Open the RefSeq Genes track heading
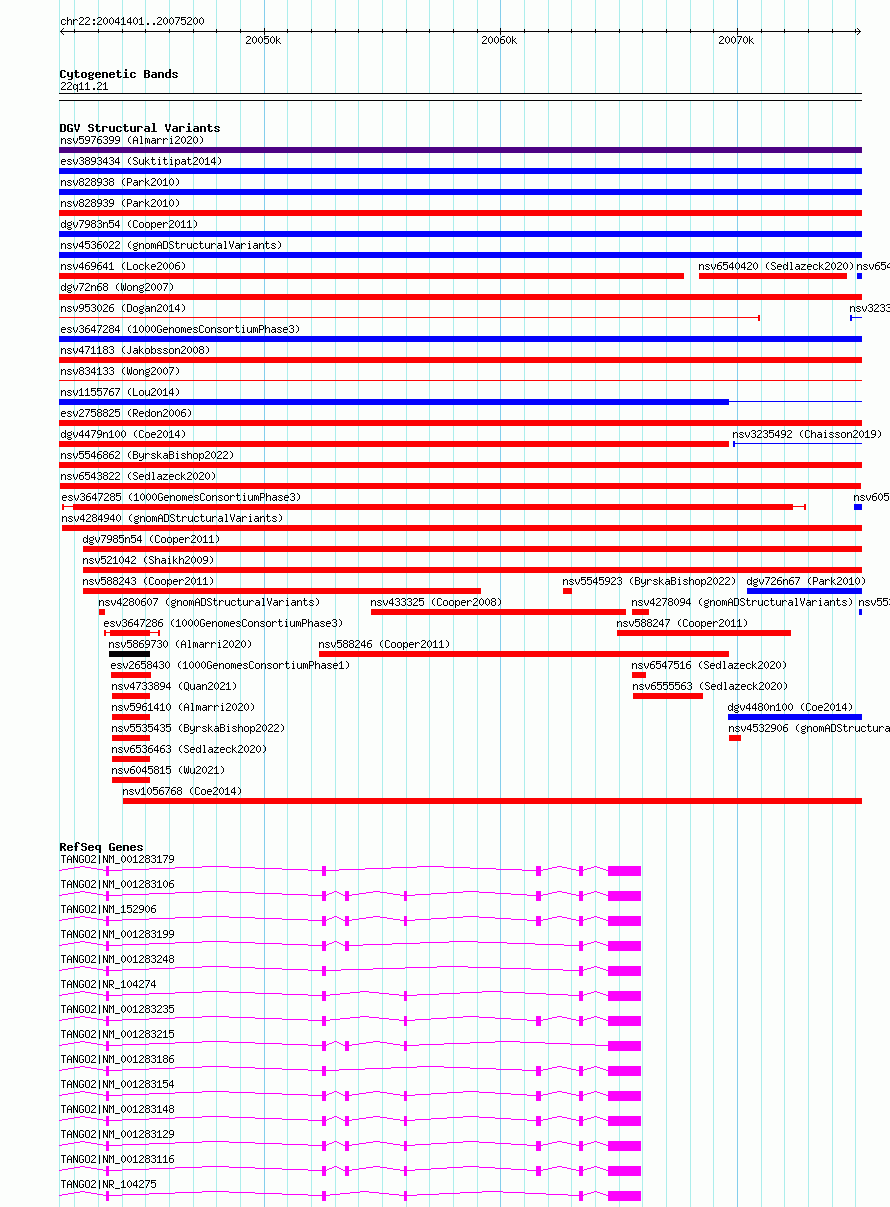The image size is (890, 1207). coord(101,847)
